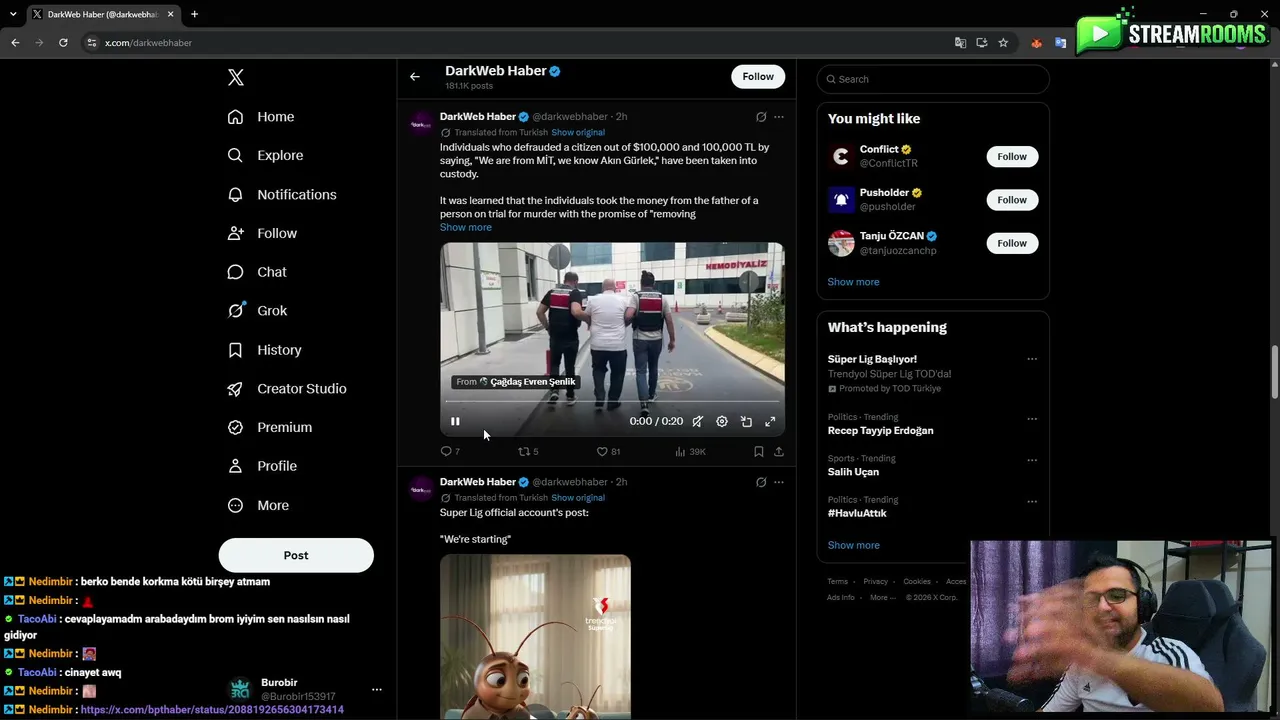The height and width of the screenshot is (720, 1280).
Task: View analytics of the 39K-views post
Action: tap(690, 451)
